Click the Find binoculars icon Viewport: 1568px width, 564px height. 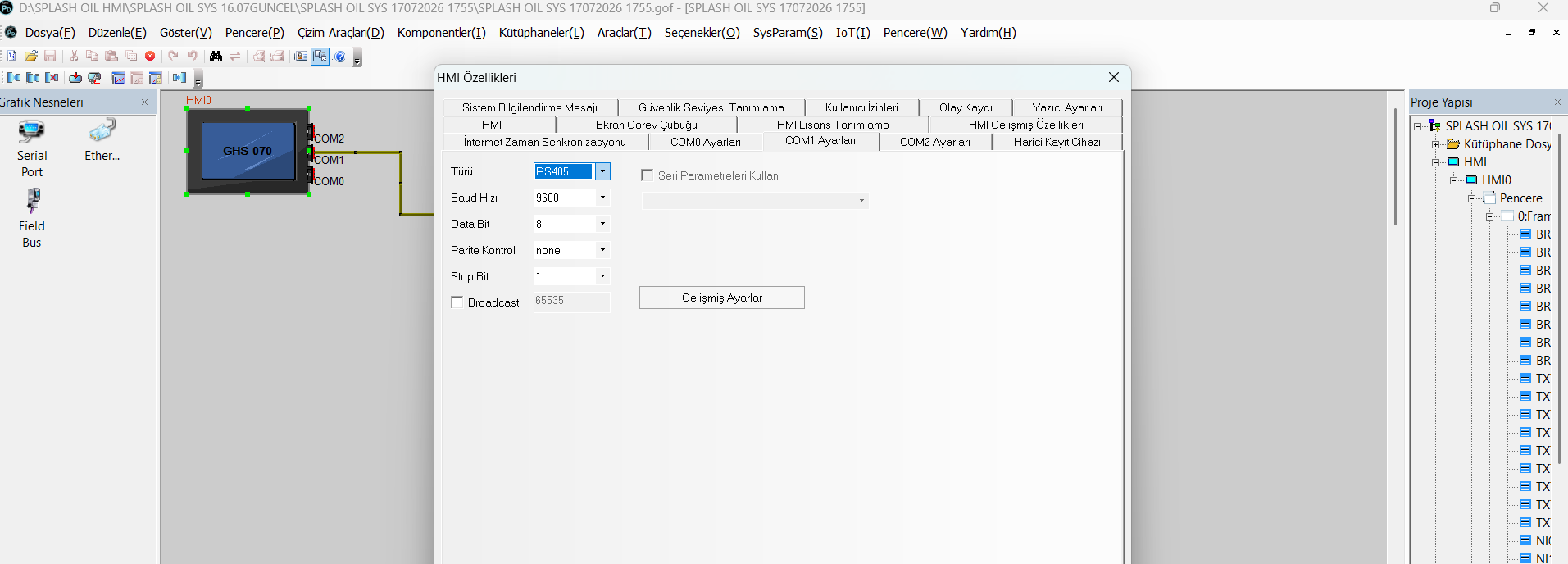tap(216, 56)
